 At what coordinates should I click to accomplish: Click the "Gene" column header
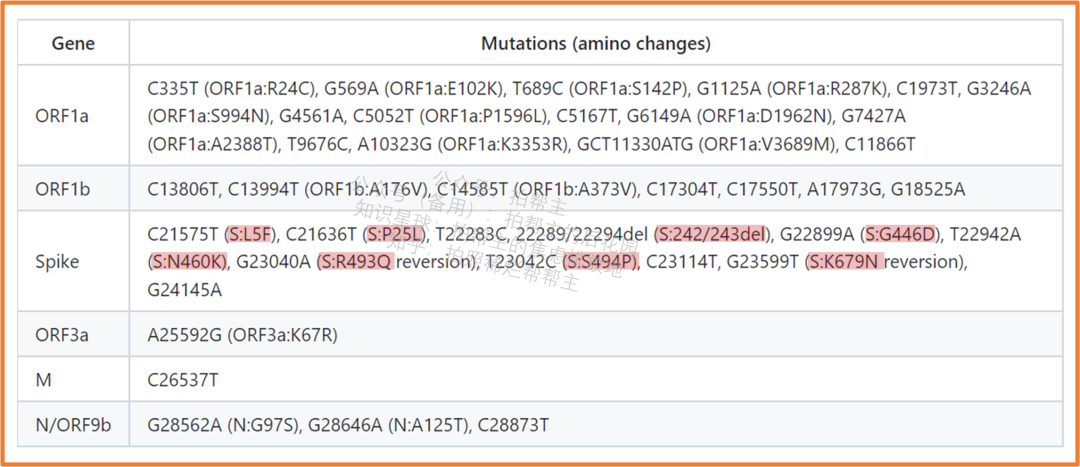[73, 44]
